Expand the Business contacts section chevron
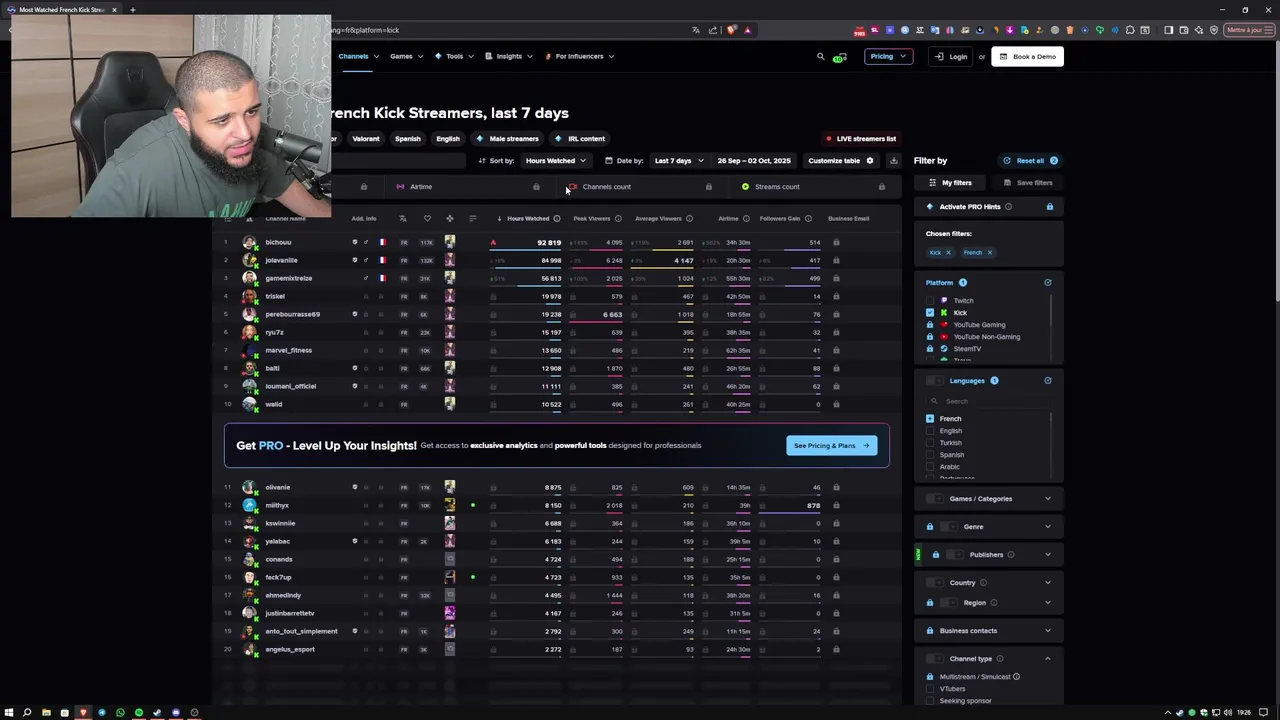1280x720 pixels. pos(1048,630)
